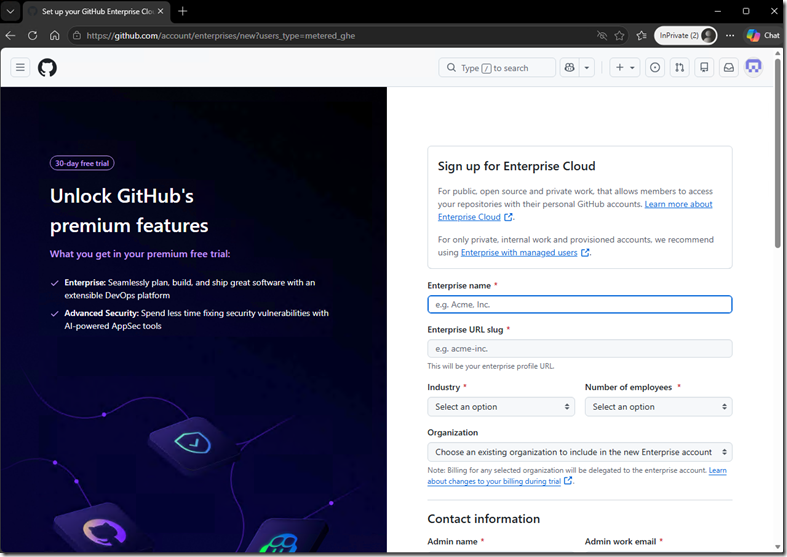Click the Enterprise URL slug field
This screenshot has height=557, width=787.
pos(579,349)
